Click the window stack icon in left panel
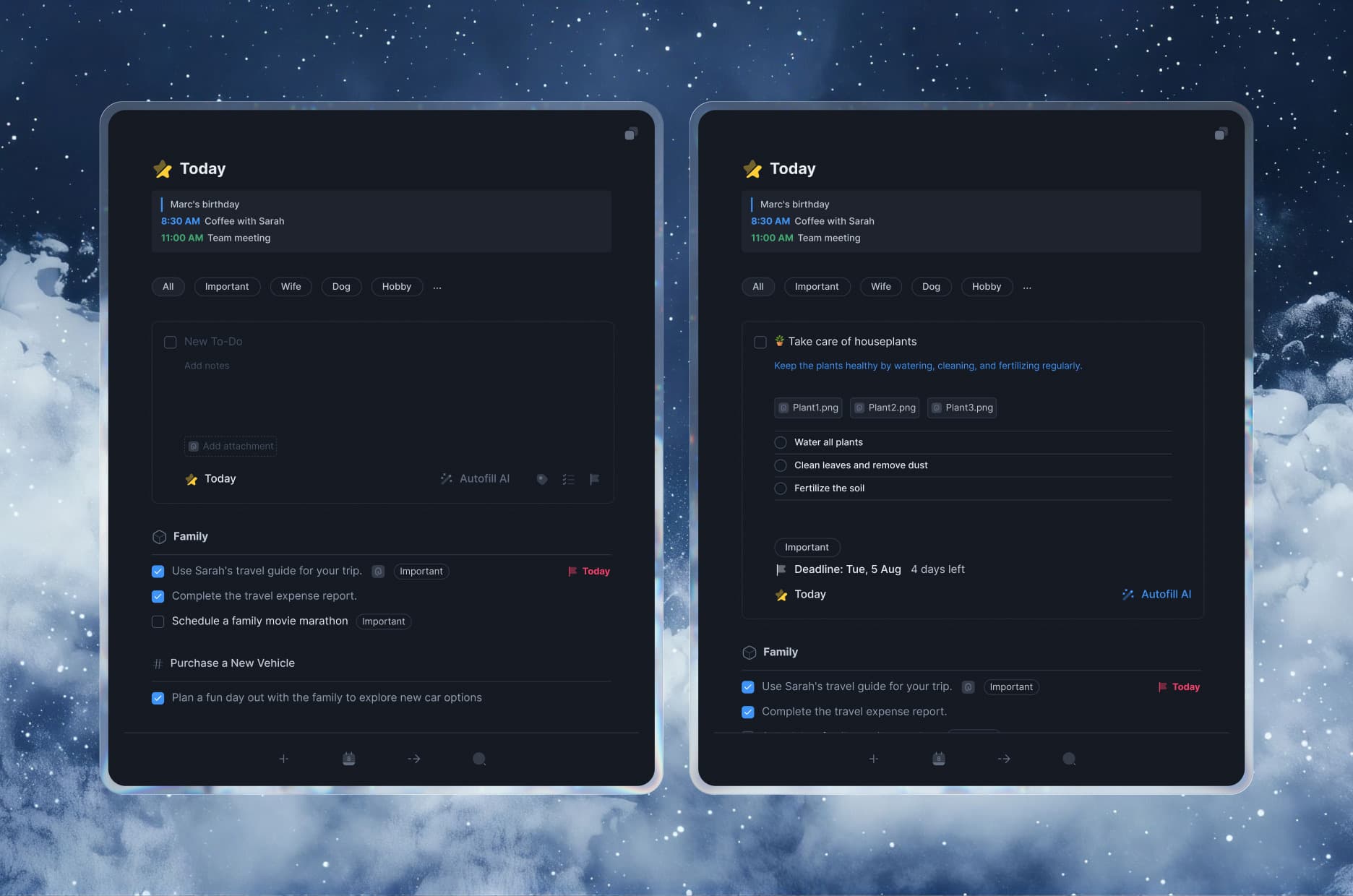Screen dimensions: 1353x896 [x=631, y=134]
